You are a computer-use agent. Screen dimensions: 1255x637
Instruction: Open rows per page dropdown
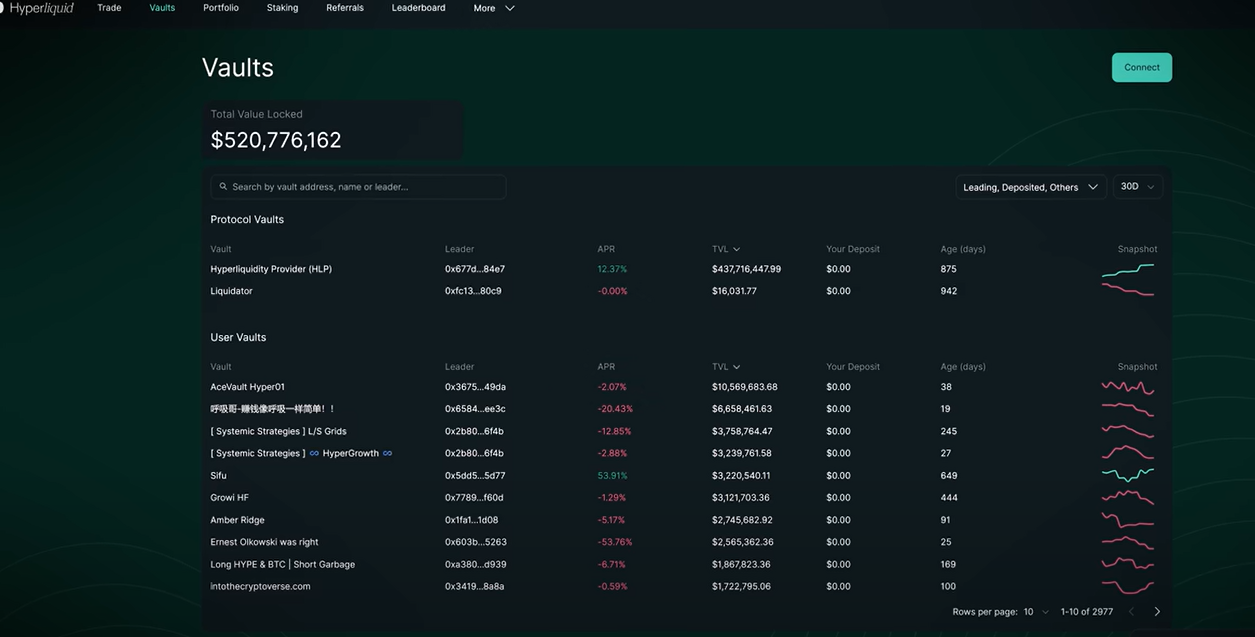point(1036,611)
